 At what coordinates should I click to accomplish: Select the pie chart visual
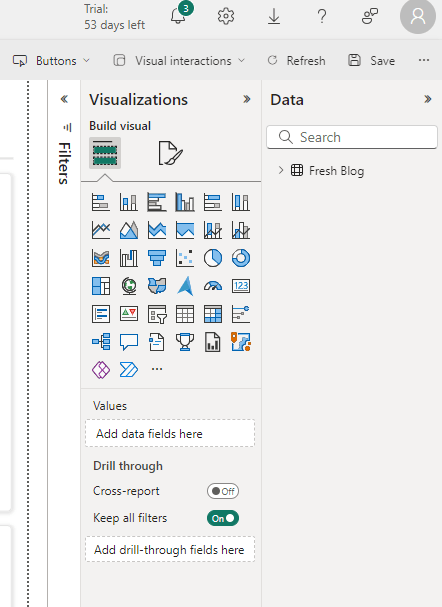pos(213,258)
